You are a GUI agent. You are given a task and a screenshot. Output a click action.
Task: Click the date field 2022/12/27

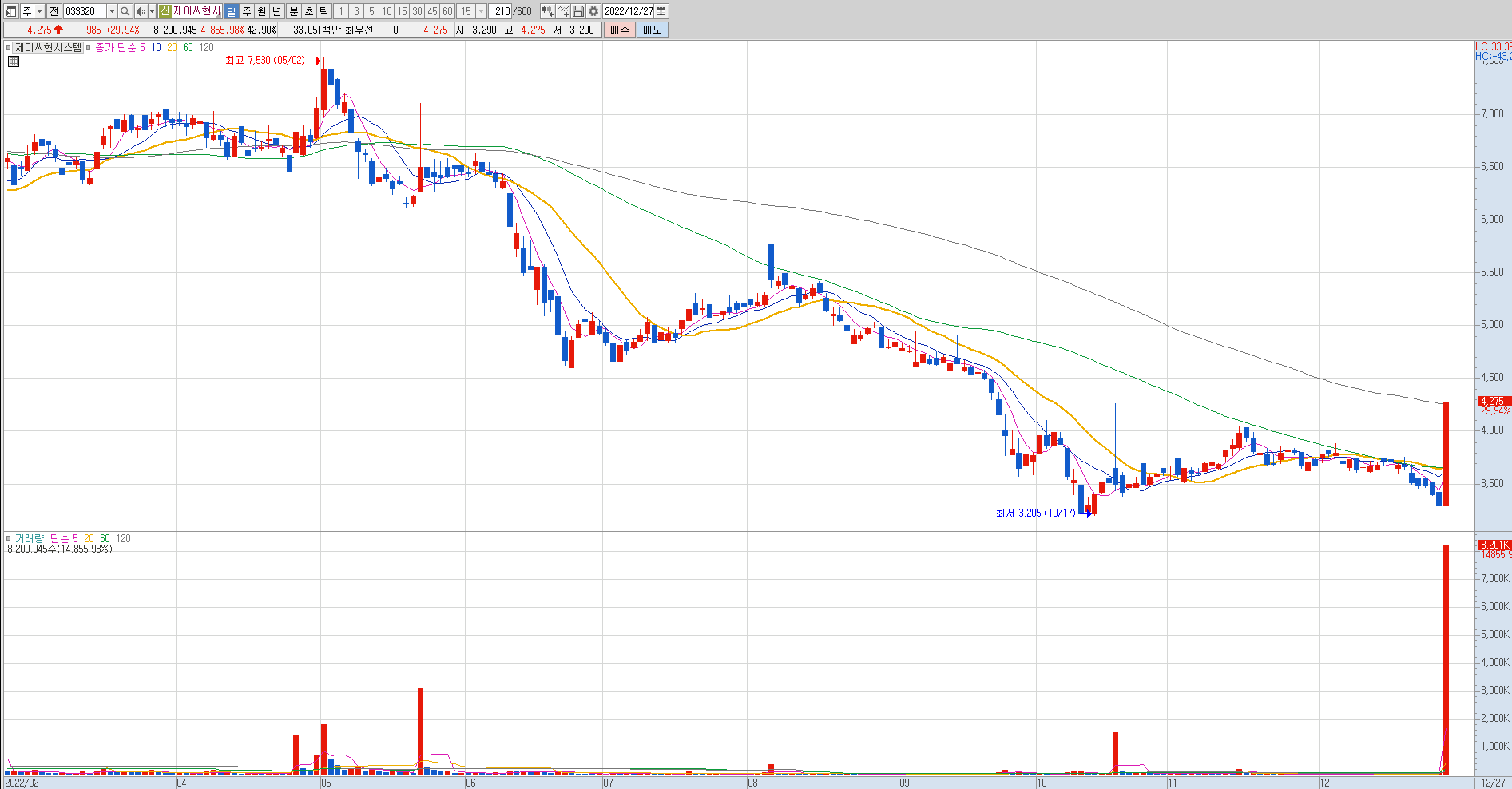click(x=629, y=11)
